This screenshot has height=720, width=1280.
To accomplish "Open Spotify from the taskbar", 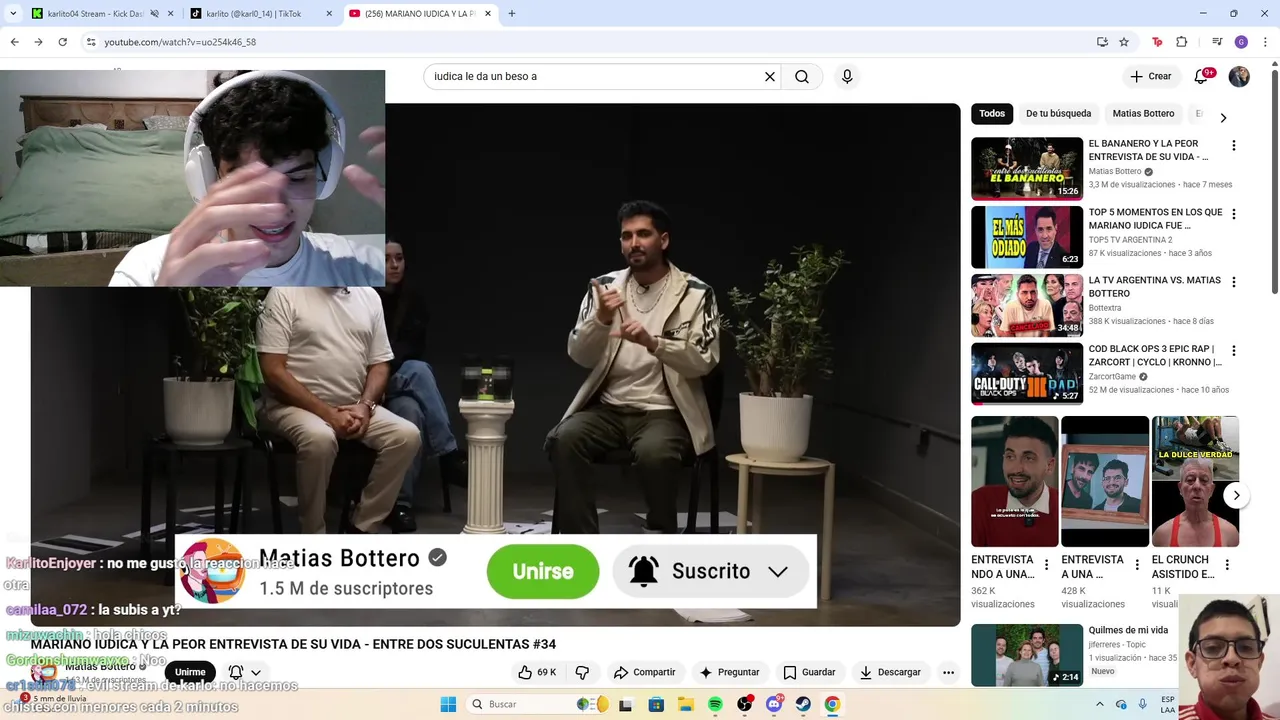I will (x=715, y=704).
